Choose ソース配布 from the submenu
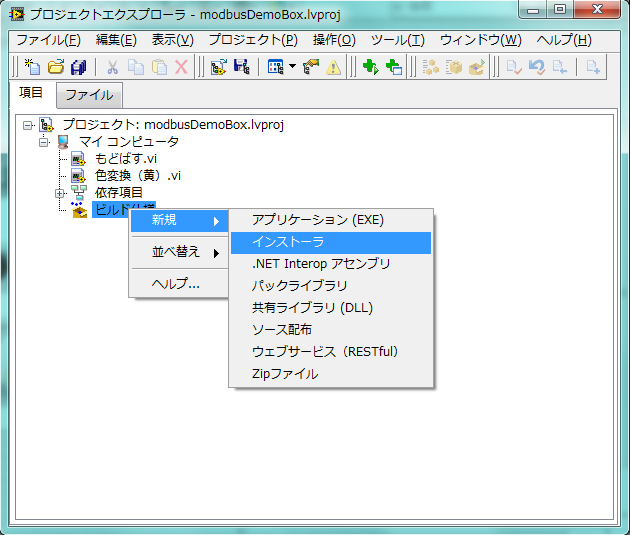 [331, 330]
